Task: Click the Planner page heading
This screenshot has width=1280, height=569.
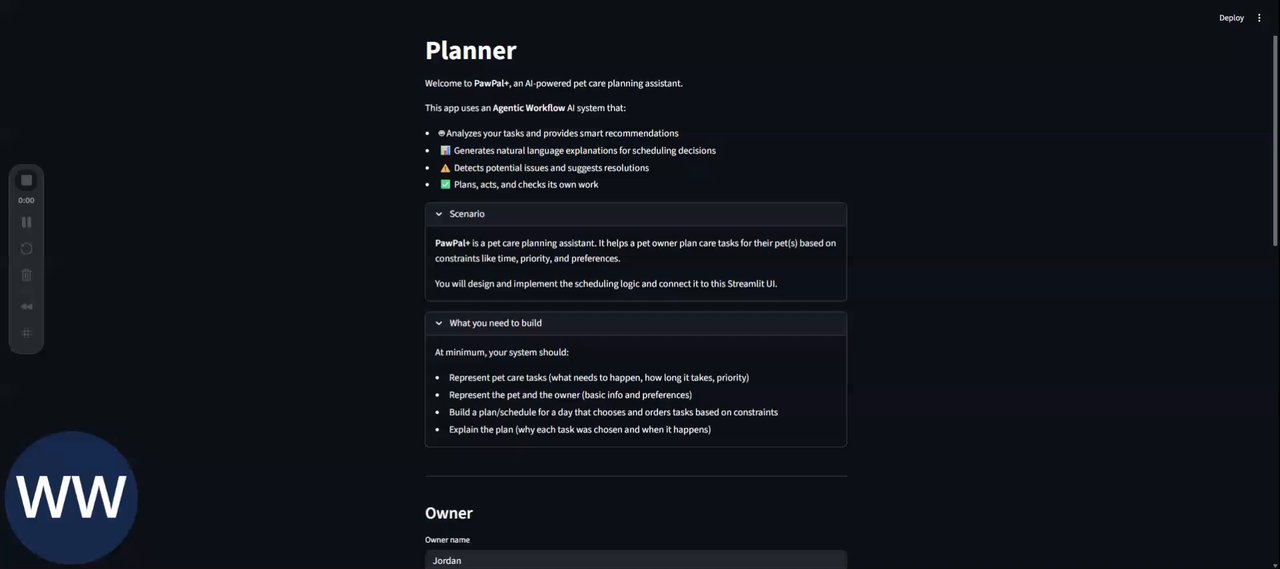Action: [471, 51]
